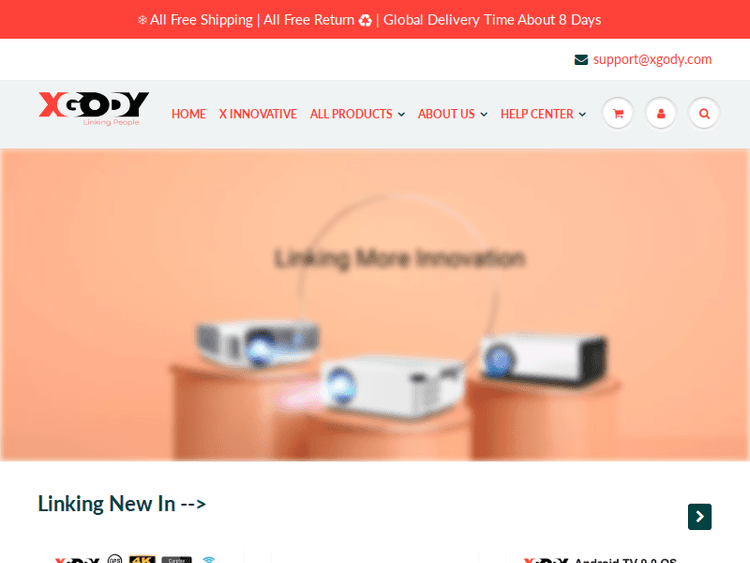This screenshot has width=750, height=563.
Task: Open the ABOUT US menu label
Action: (x=446, y=114)
